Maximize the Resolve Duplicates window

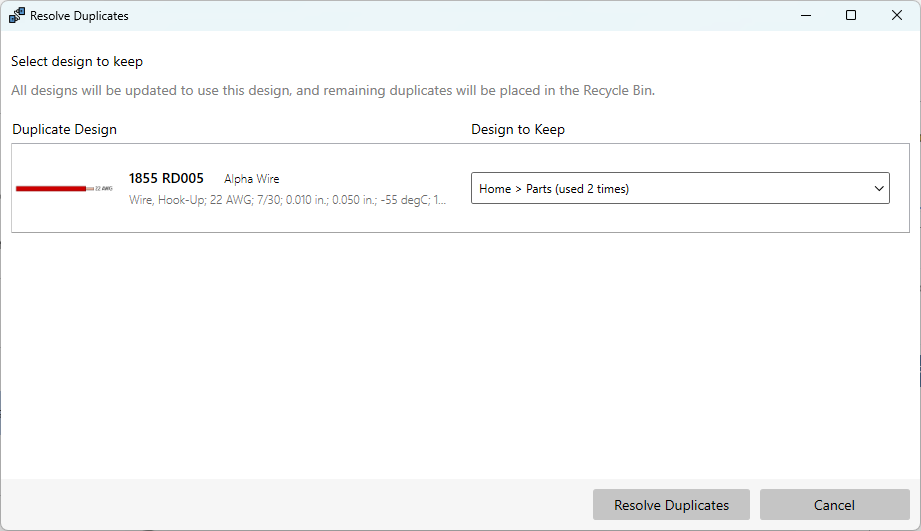pyautogui.click(x=851, y=15)
